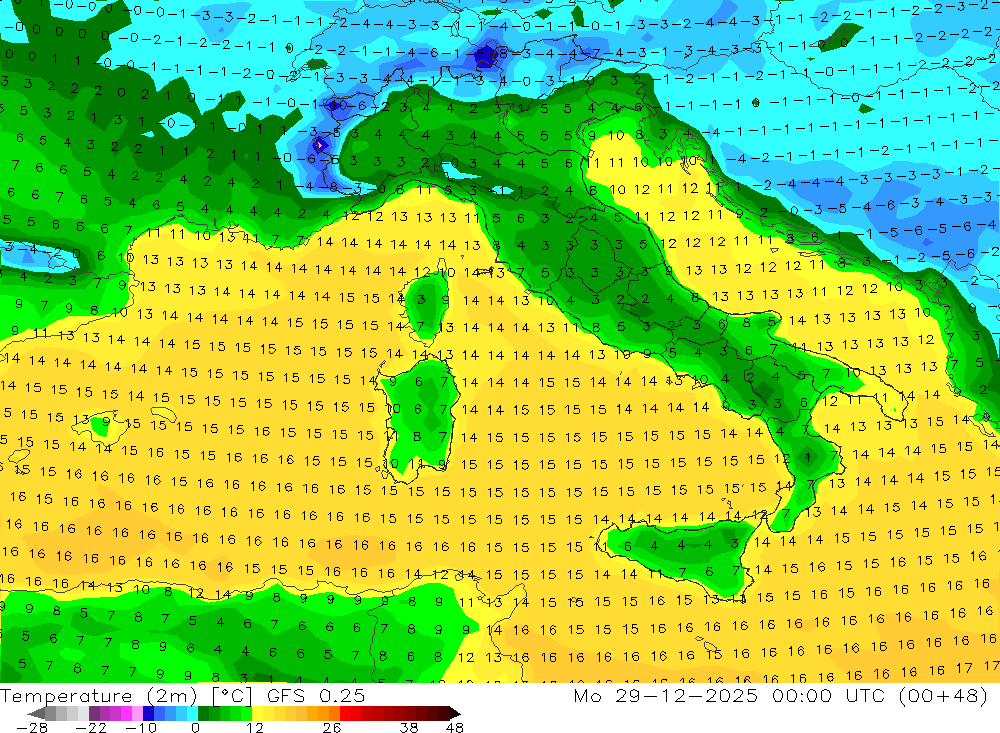This screenshot has width=1000, height=733.
Task: Click the "26" legend label
Action: [332, 727]
